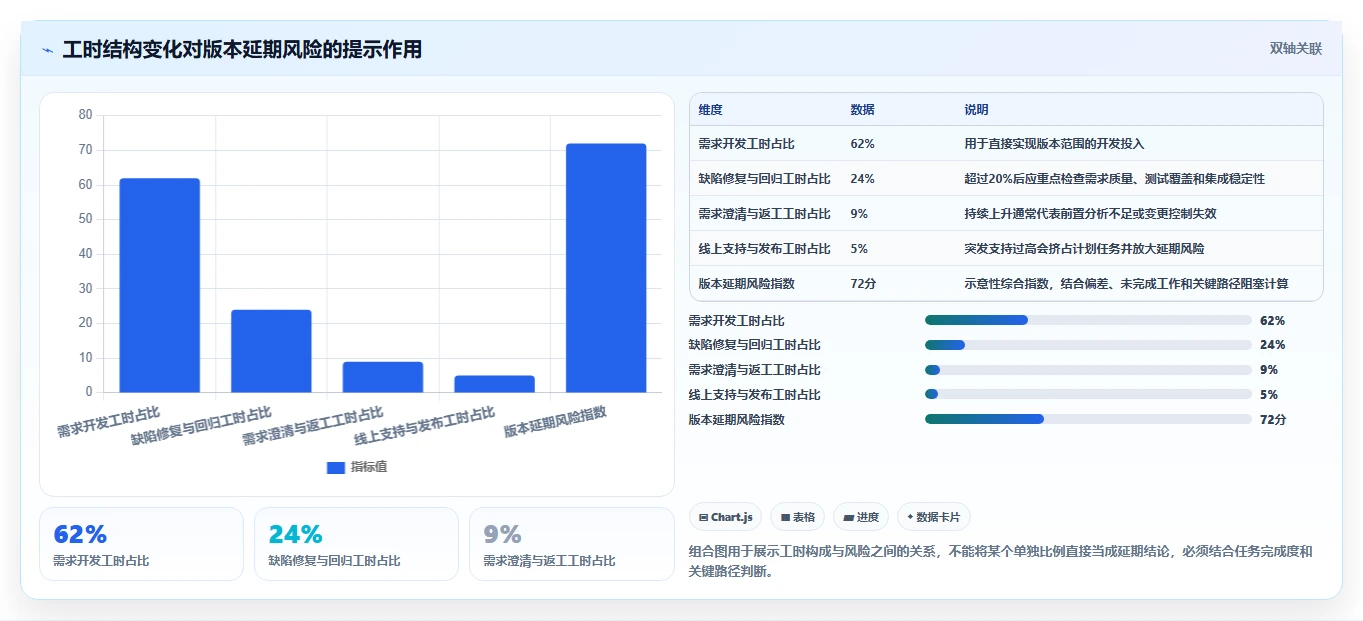Click the 72分 value in the table
1363x621 pixels.
point(863,283)
